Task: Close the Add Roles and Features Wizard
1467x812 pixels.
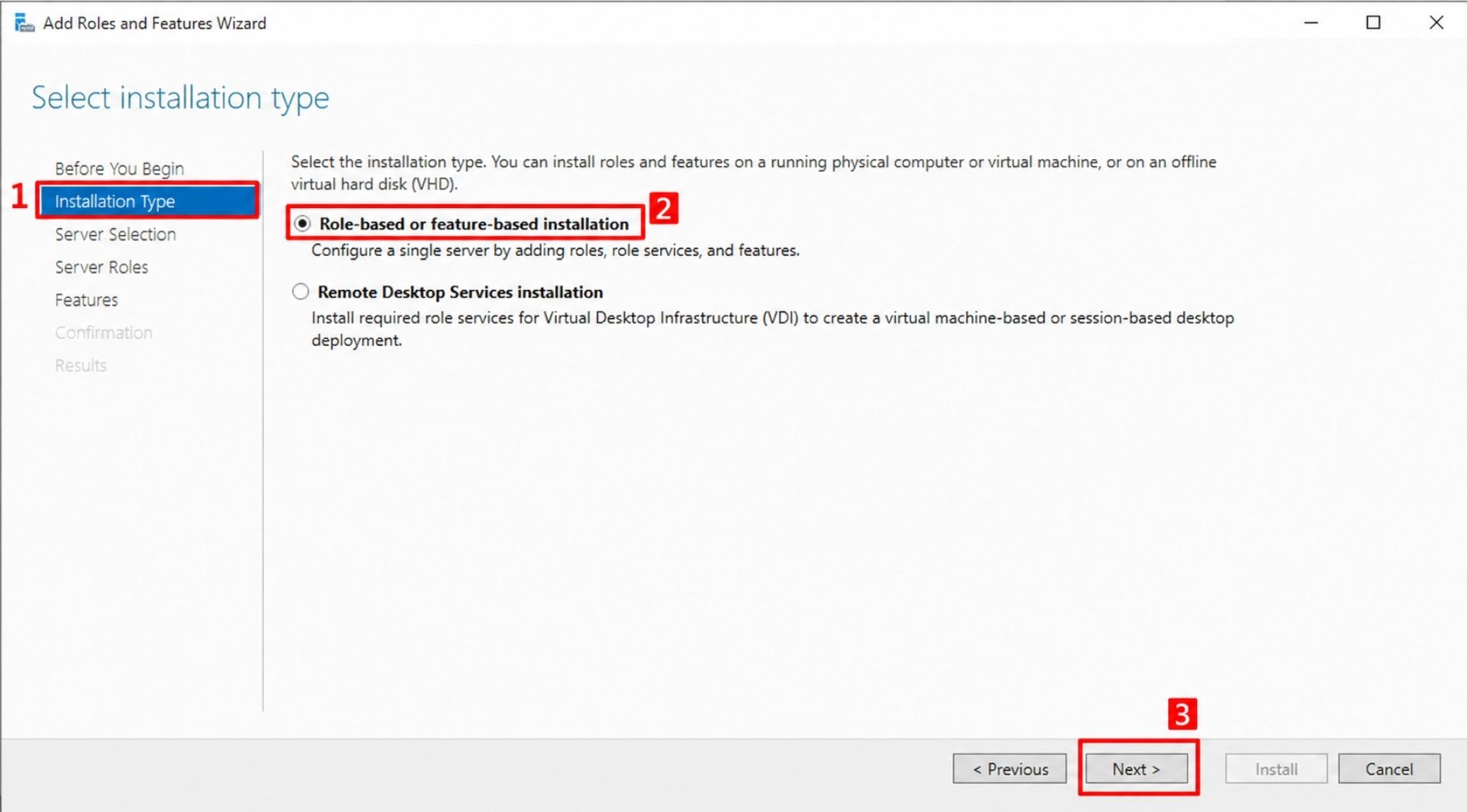Action: (x=1436, y=22)
